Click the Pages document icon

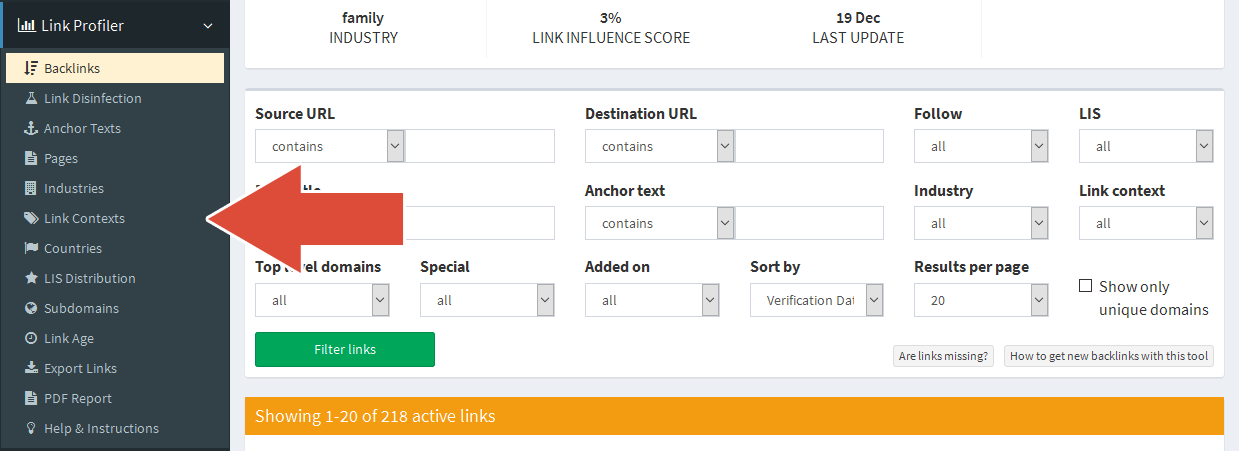[x=31, y=158]
